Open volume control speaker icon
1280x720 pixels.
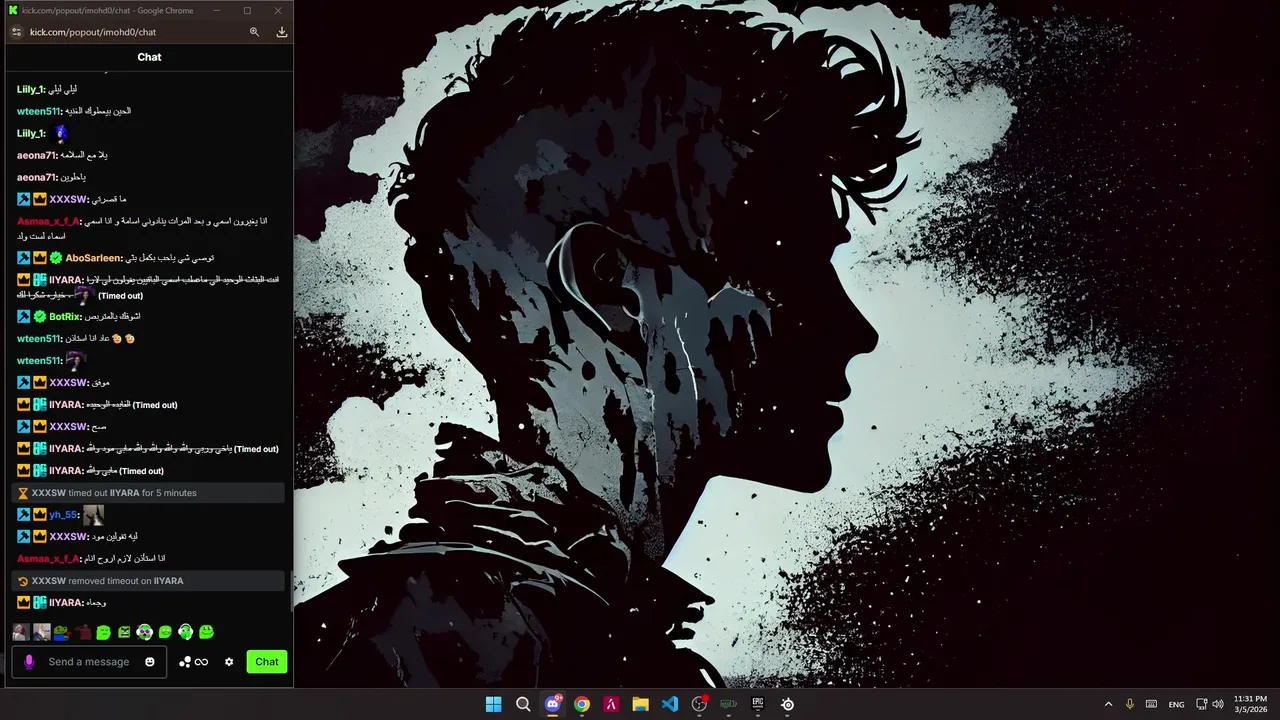point(1218,704)
